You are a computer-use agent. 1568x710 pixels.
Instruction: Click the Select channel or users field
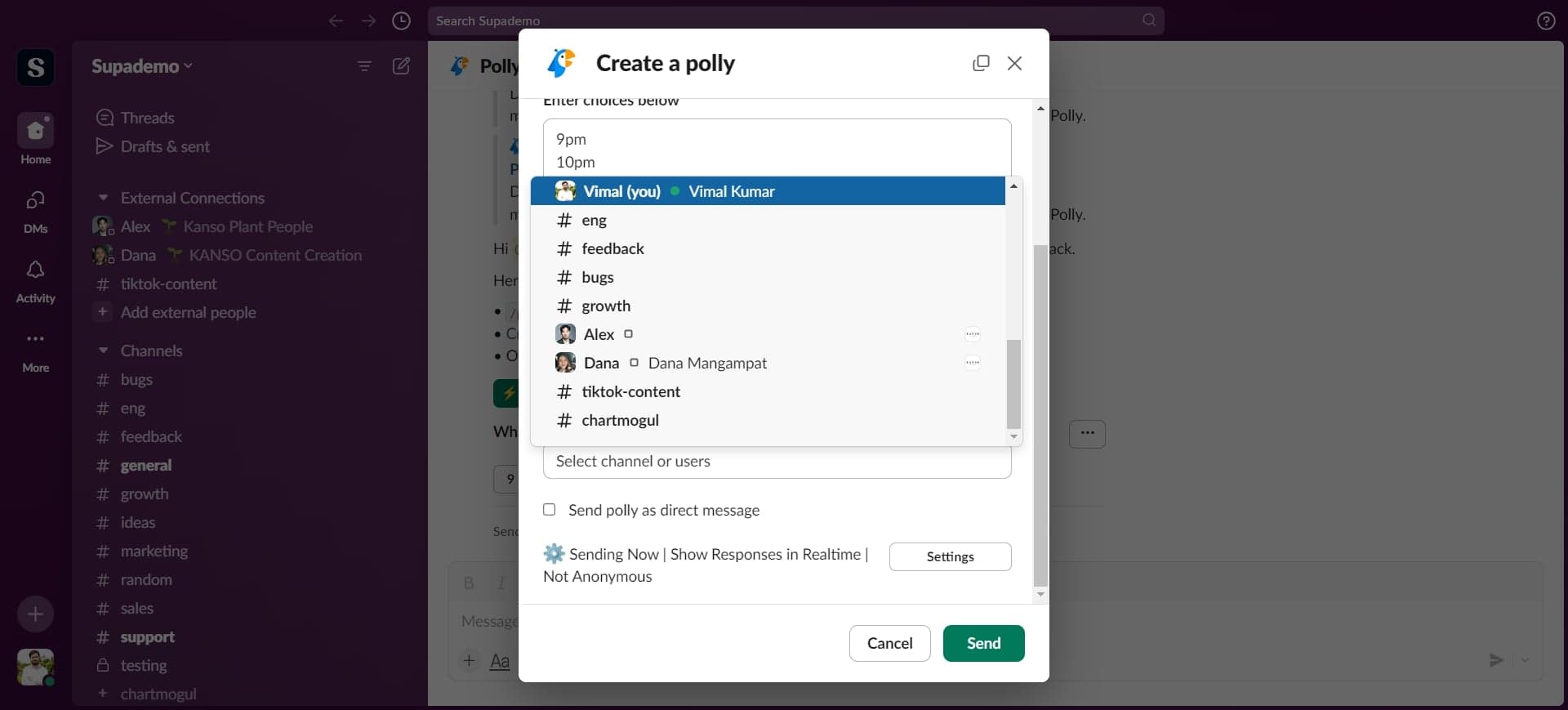(777, 462)
